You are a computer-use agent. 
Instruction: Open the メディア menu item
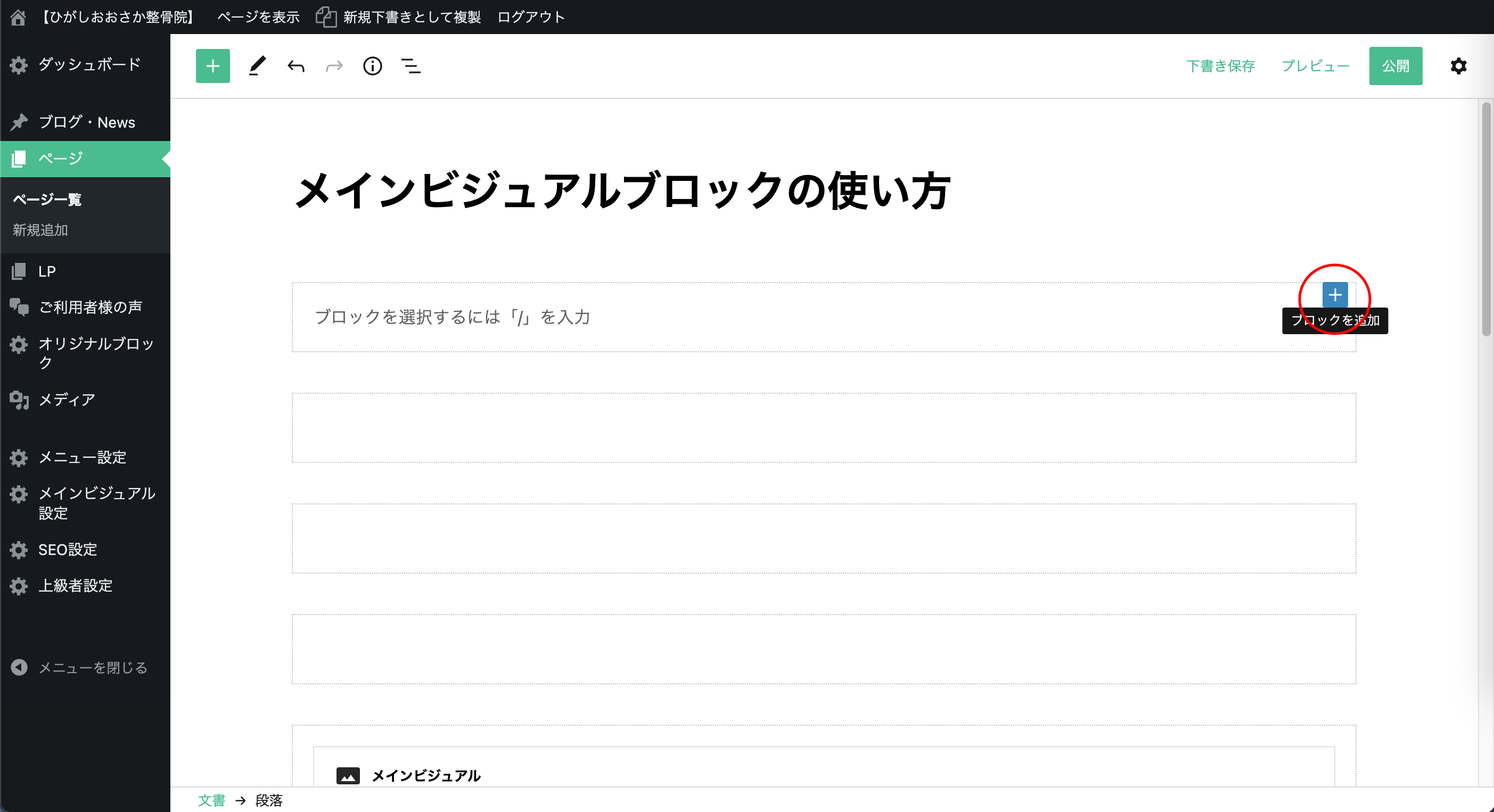point(67,400)
